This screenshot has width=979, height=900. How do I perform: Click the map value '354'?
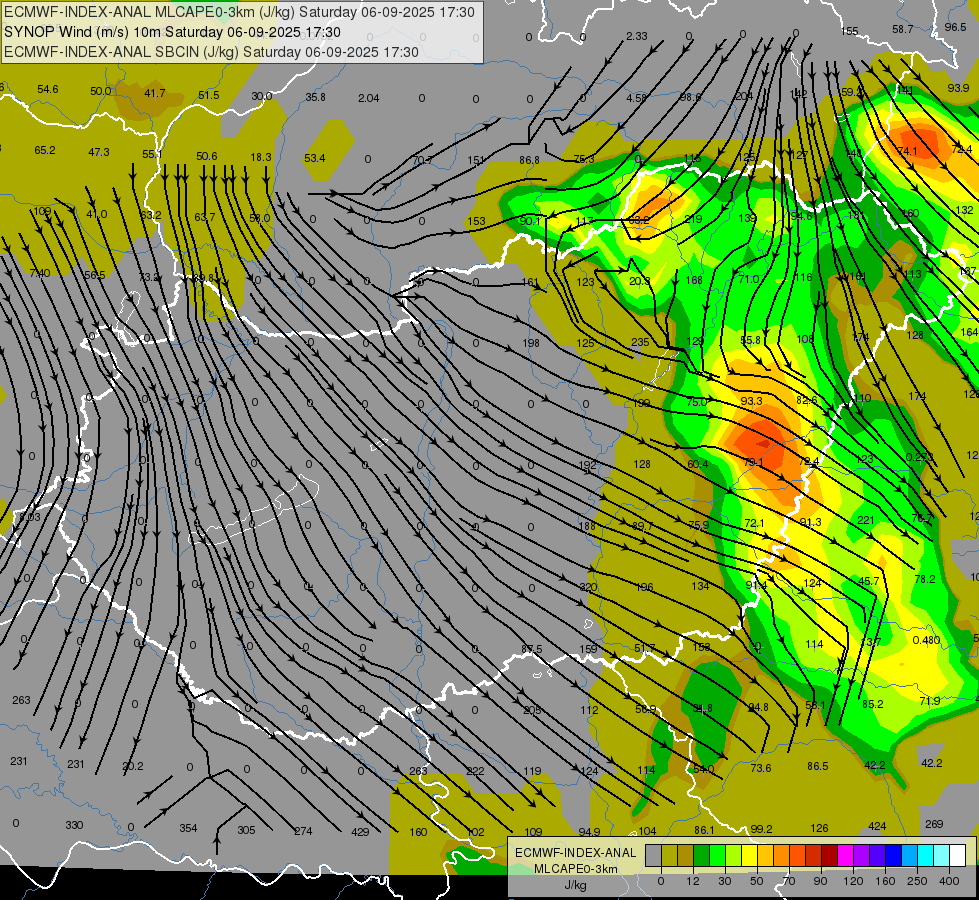click(x=188, y=828)
